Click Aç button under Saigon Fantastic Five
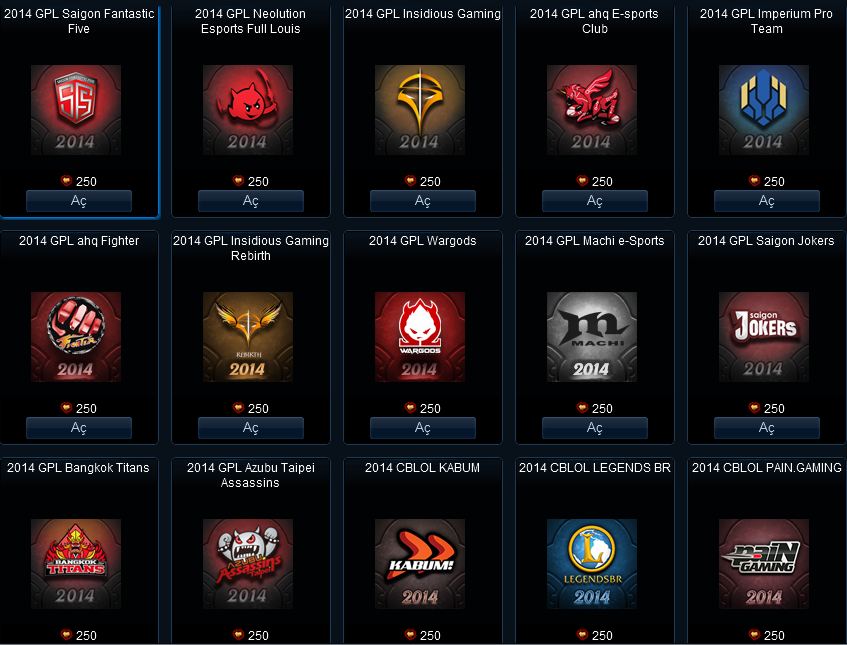The image size is (847, 645). pyautogui.click(x=79, y=201)
